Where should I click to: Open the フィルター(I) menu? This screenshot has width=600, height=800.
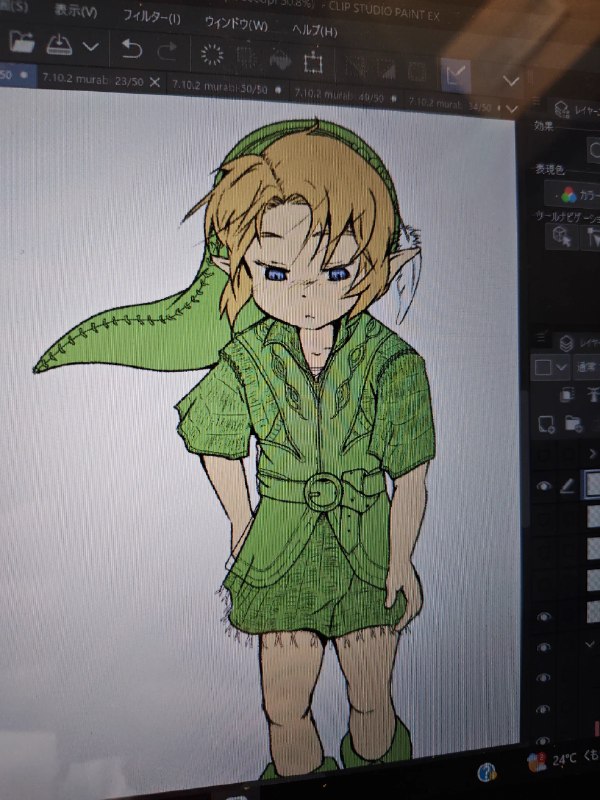(152, 17)
